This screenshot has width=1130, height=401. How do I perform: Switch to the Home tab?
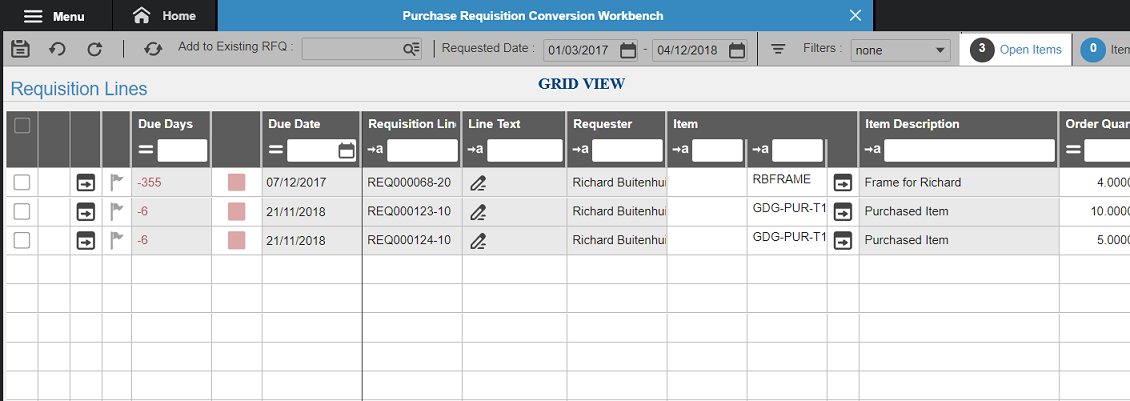[165, 16]
